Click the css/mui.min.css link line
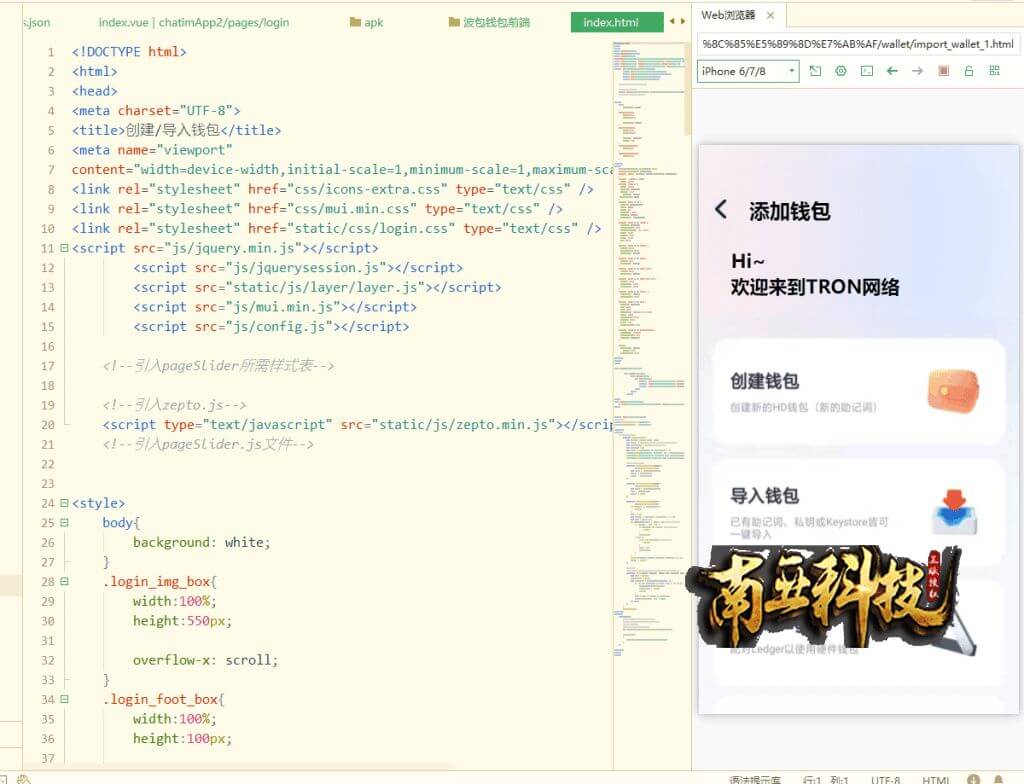The width and height of the screenshot is (1024, 784). coord(317,208)
